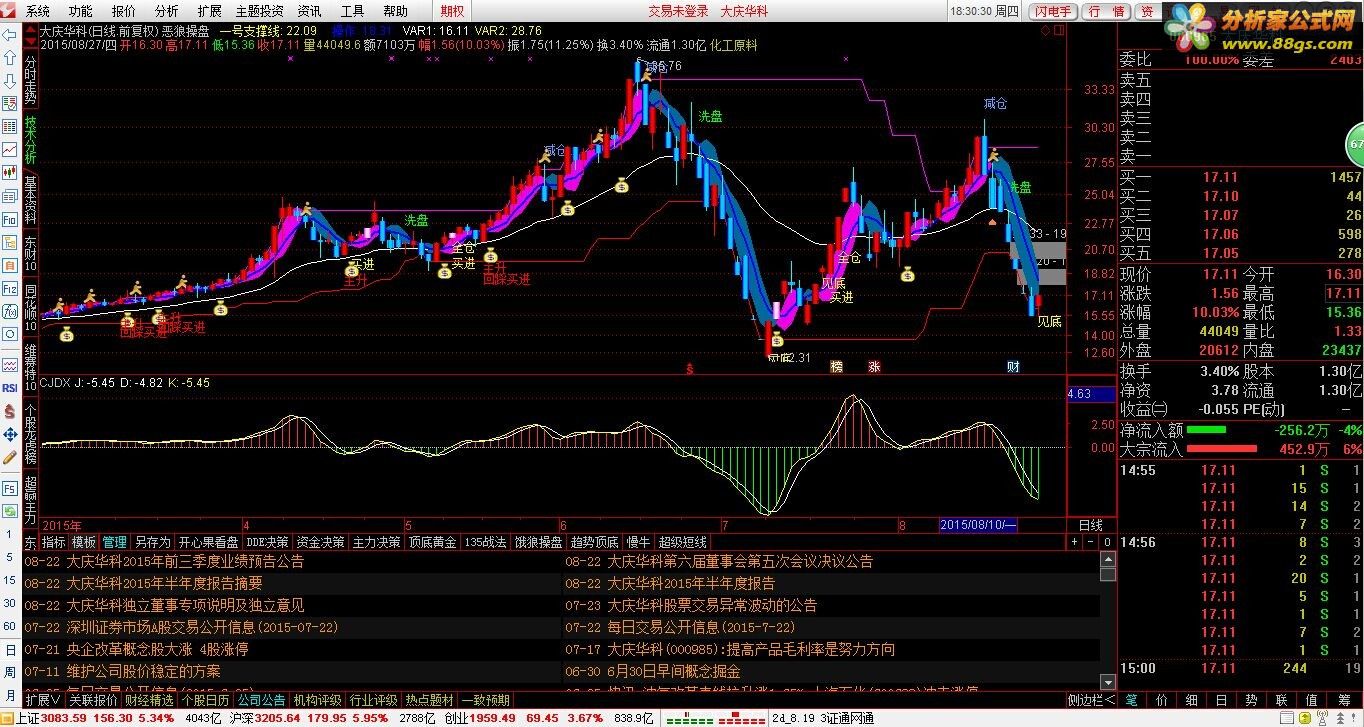Open the RSI indicator icon
The height and width of the screenshot is (727, 1364).
[9, 387]
